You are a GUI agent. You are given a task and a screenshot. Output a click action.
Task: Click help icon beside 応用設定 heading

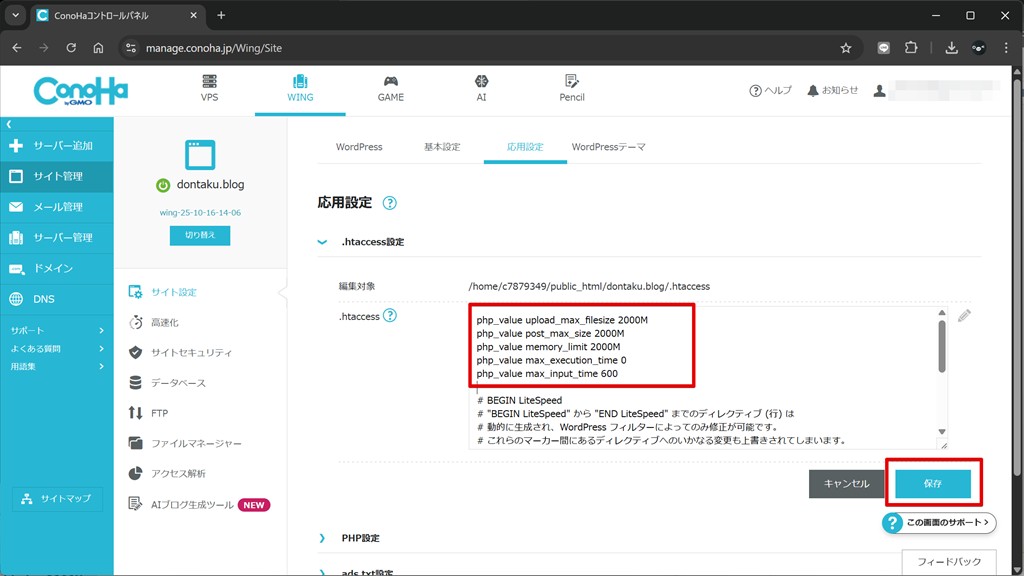click(390, 203)
